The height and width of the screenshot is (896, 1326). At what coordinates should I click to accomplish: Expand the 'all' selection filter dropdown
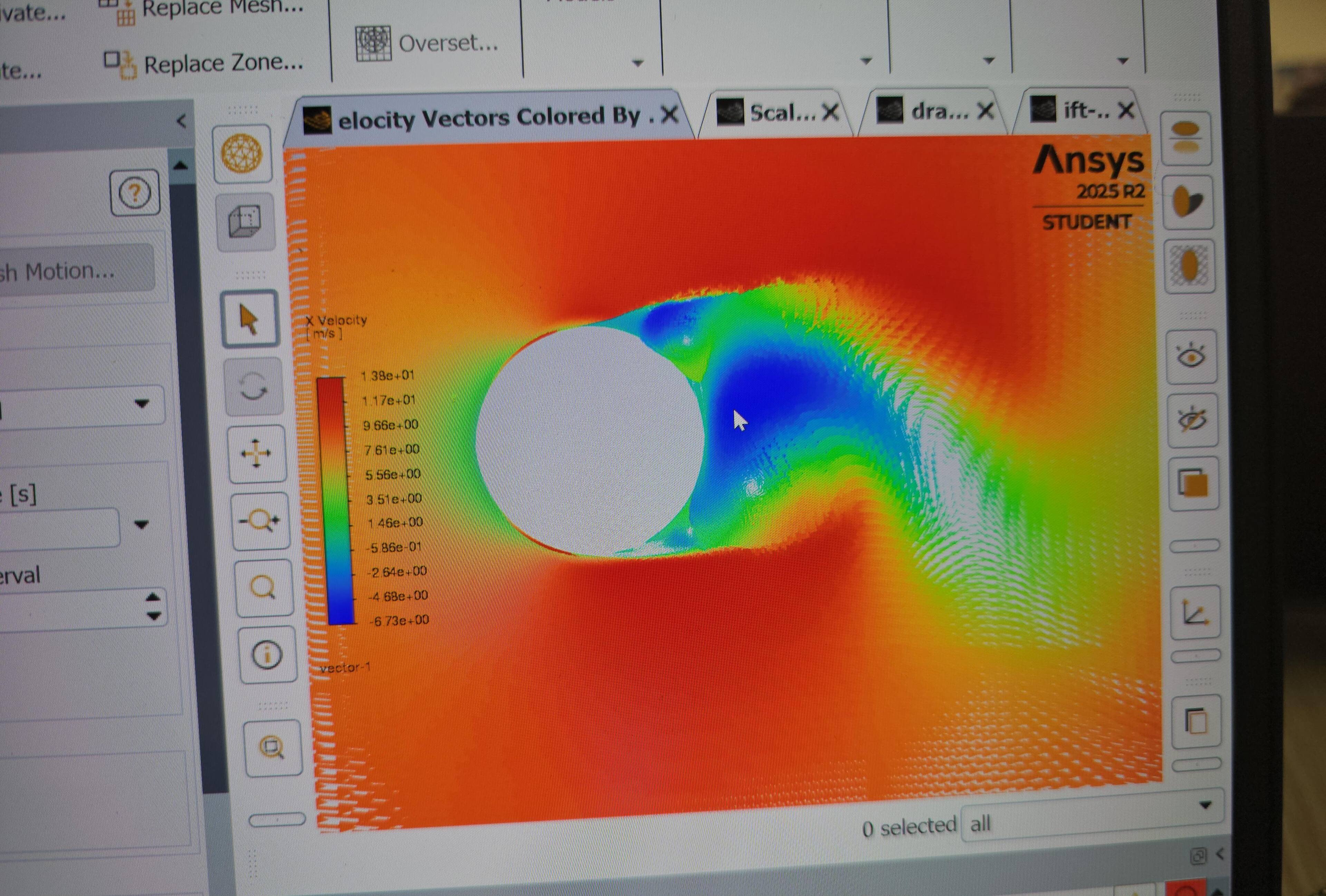click(1205, 805)
